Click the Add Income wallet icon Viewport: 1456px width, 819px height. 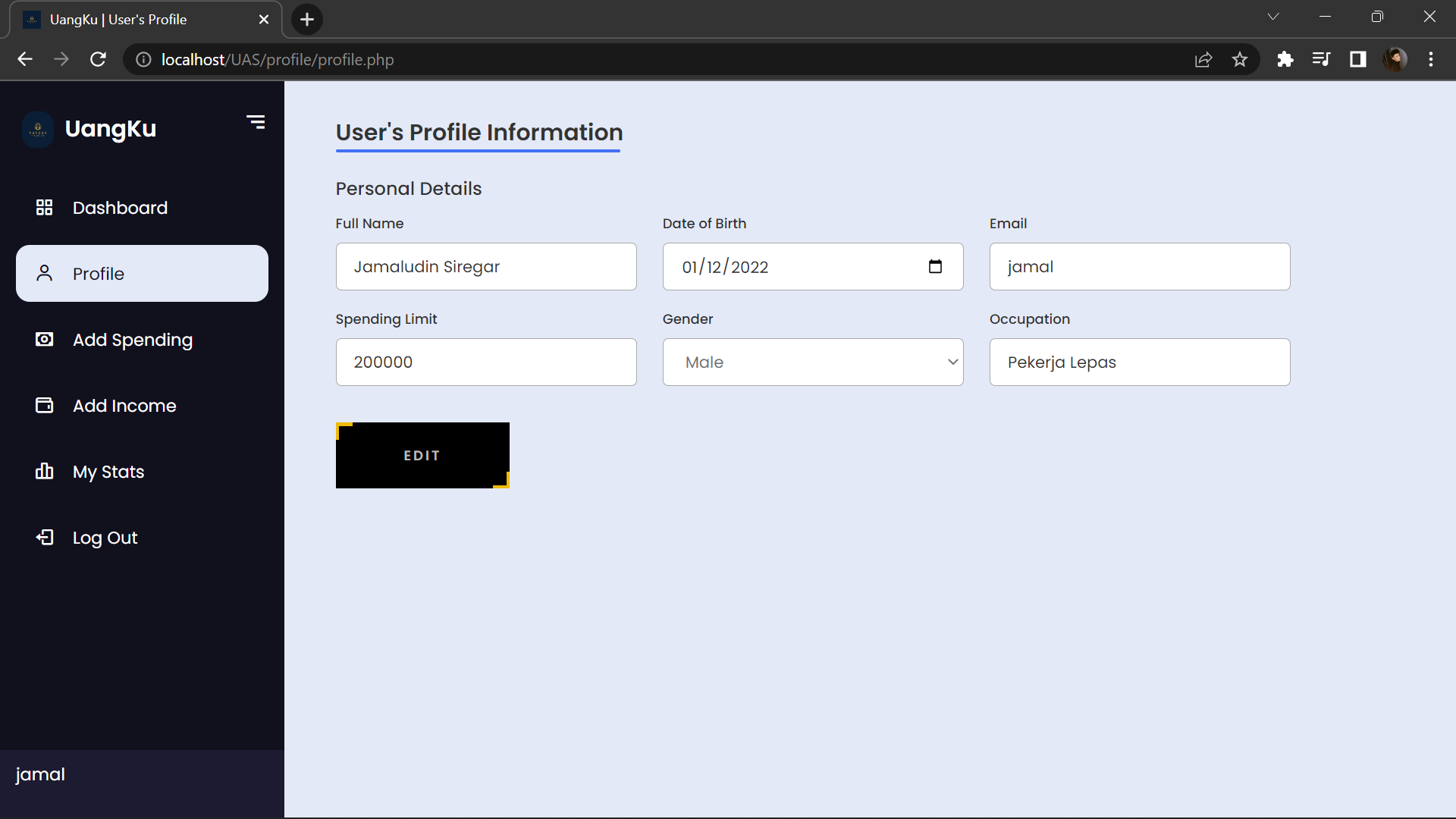click(45, 406)
